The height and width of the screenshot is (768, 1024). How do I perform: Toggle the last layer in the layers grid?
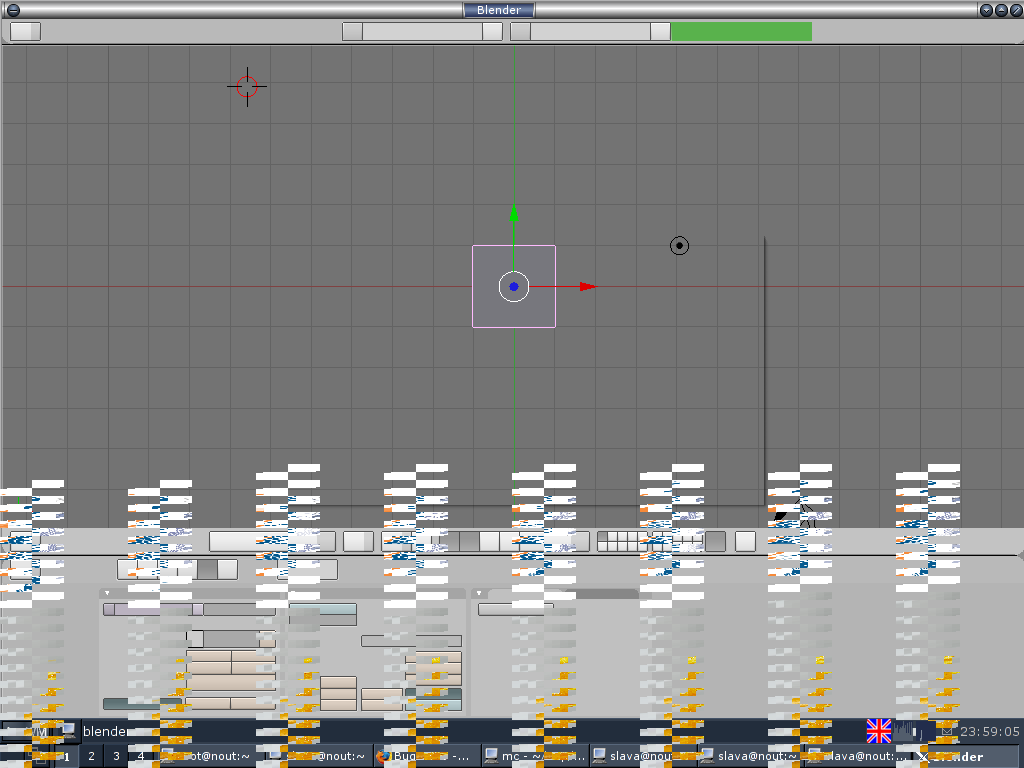(697, 546)
